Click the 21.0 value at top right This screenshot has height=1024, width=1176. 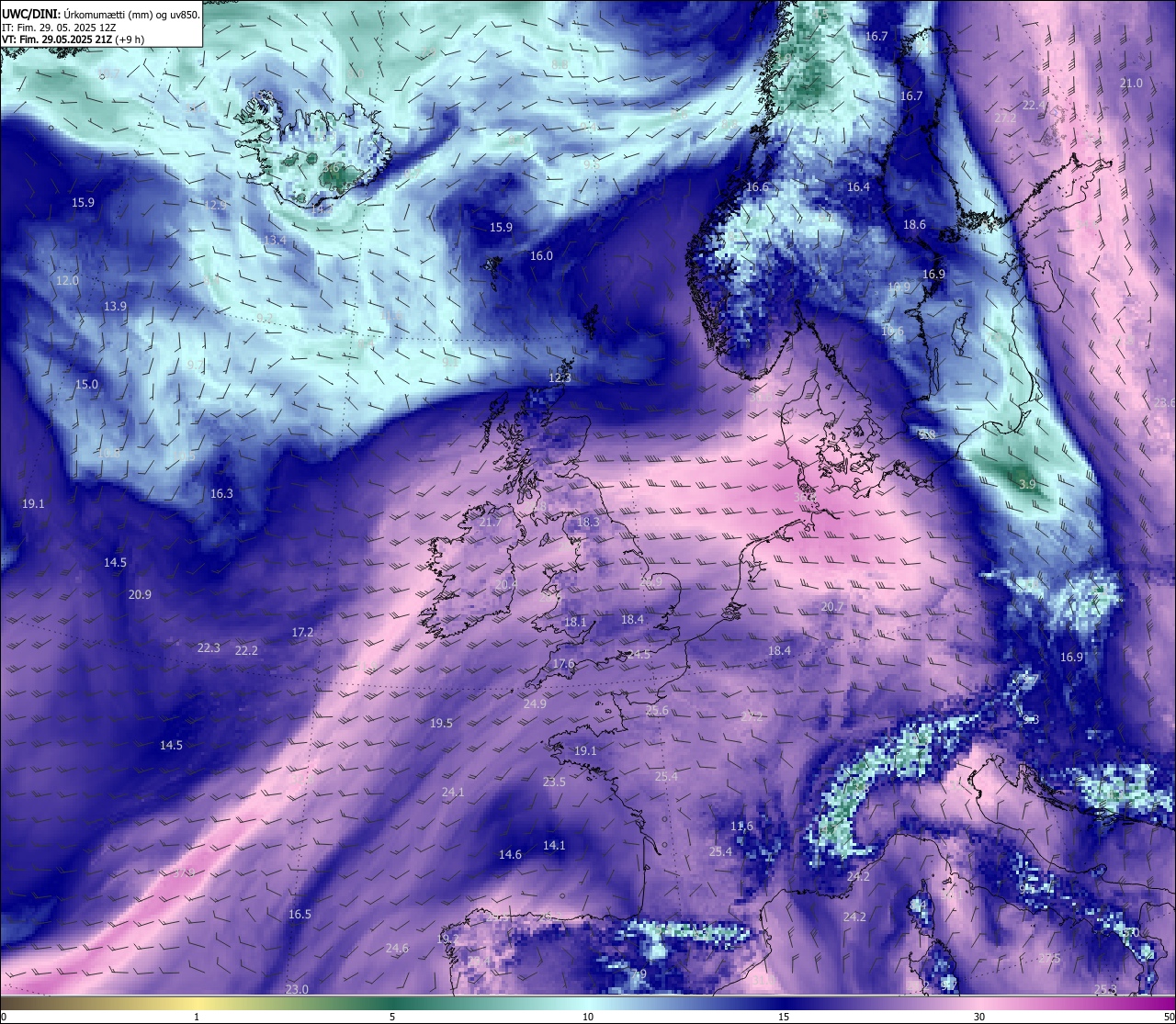coord(1131,84)
